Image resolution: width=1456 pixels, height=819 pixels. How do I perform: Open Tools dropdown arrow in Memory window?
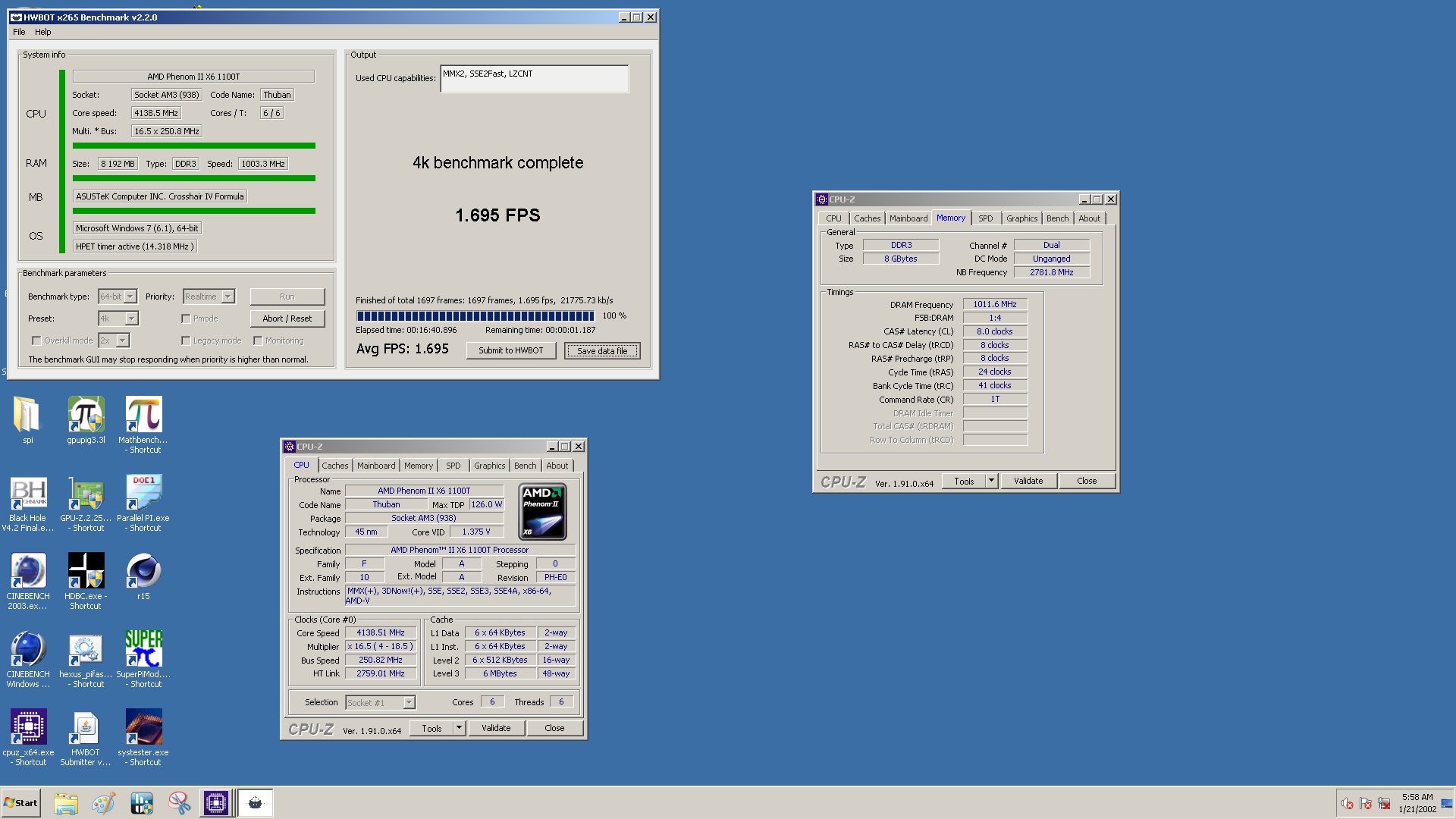click(x=991, y=481)
